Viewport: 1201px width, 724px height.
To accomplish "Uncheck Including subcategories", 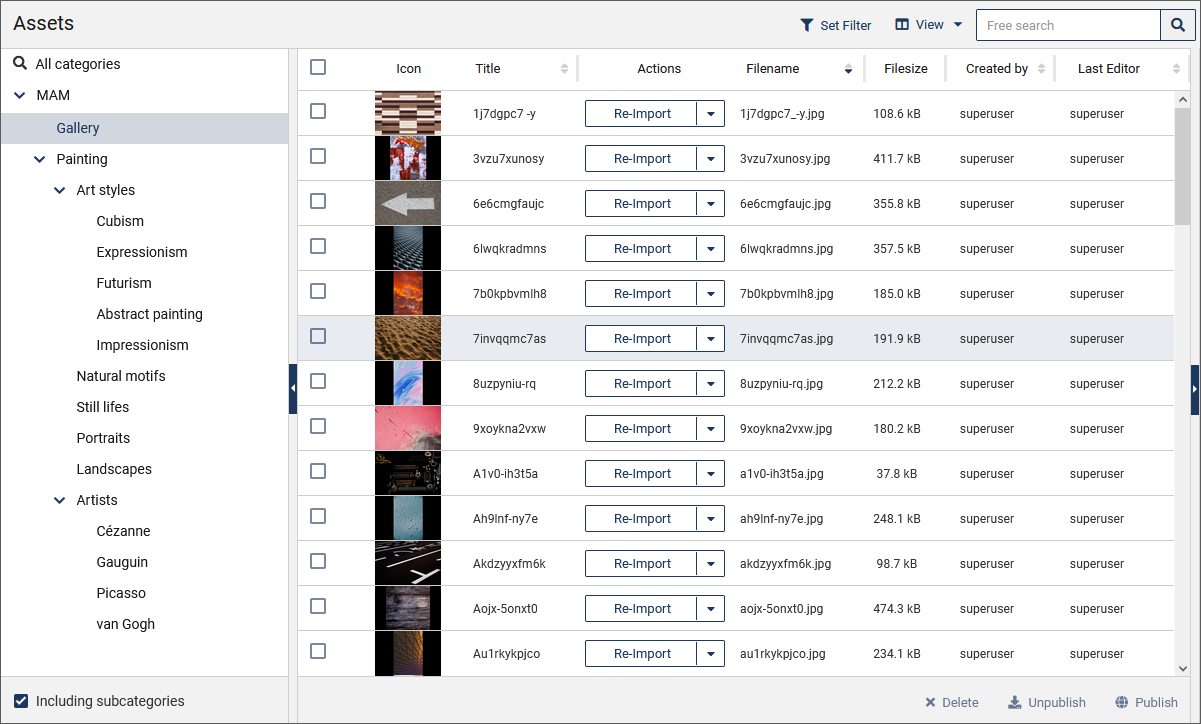I will tap(21, 701).
